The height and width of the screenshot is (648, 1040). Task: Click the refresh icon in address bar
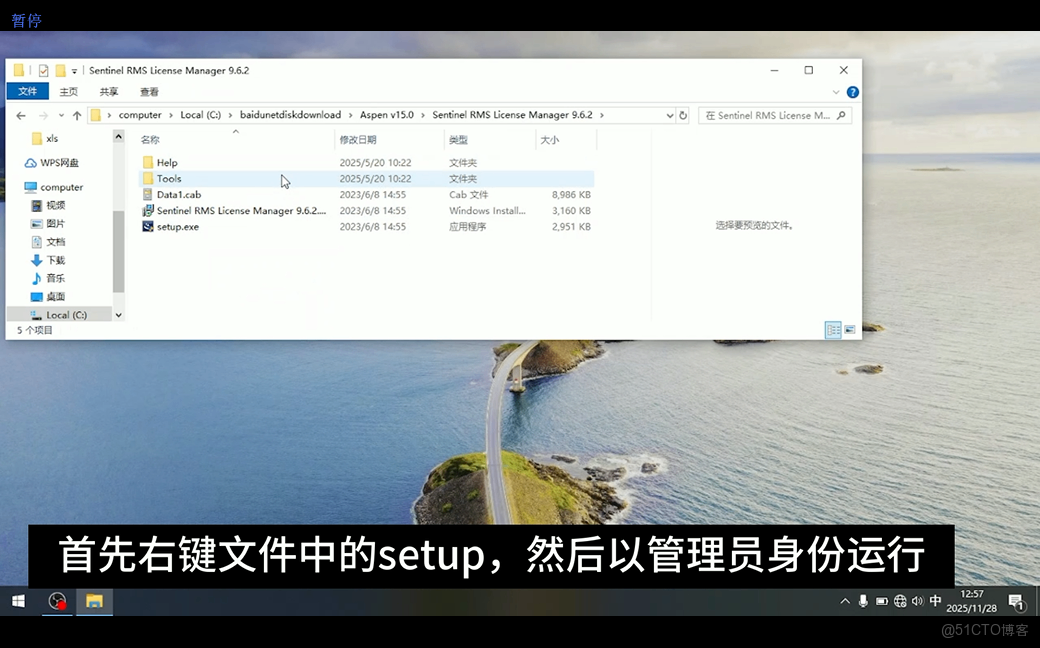683,114
